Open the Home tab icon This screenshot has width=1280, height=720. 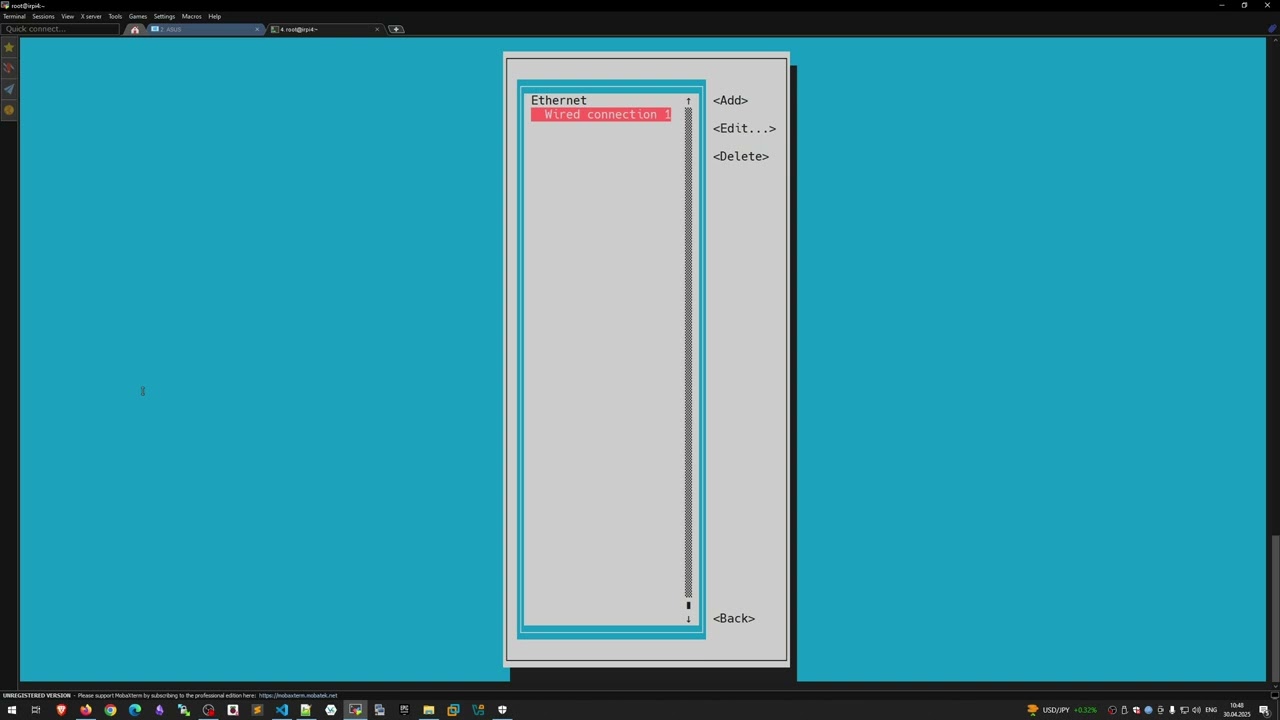click(135, 29)
